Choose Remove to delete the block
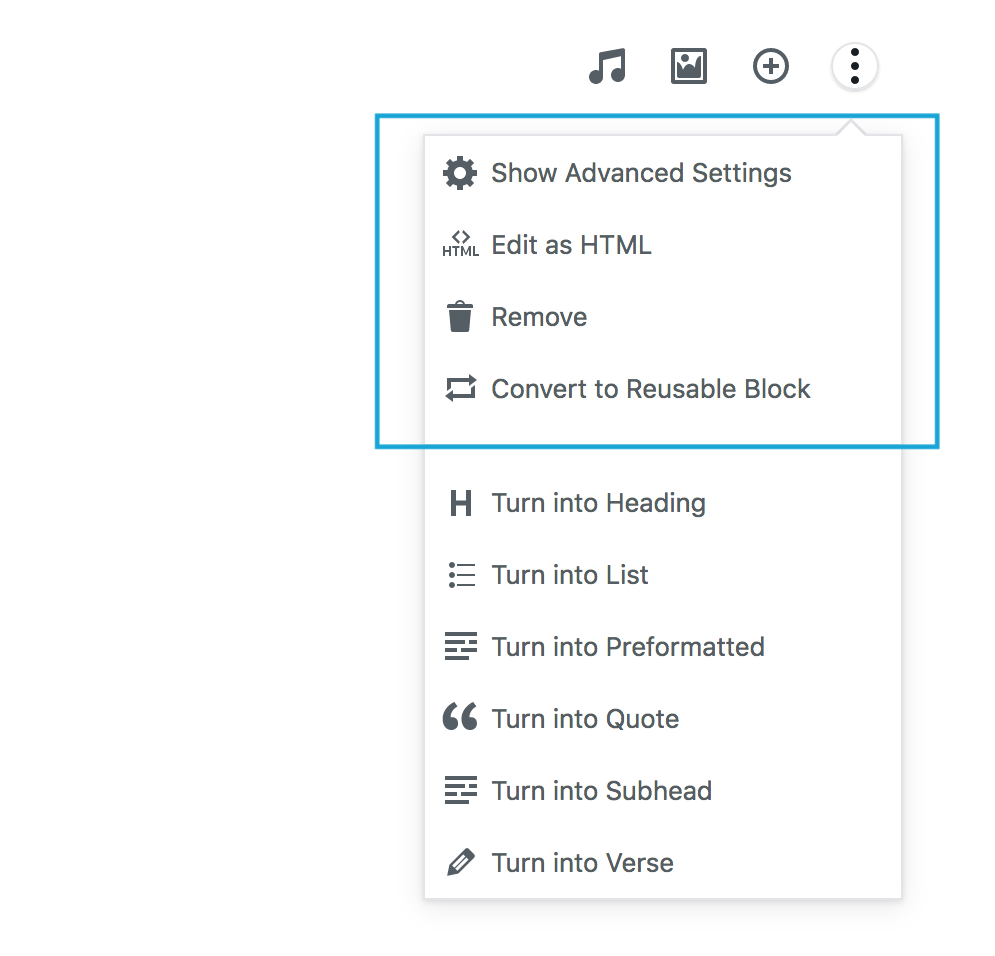Viewport: 995px width, 956px height. pos(539,316)
